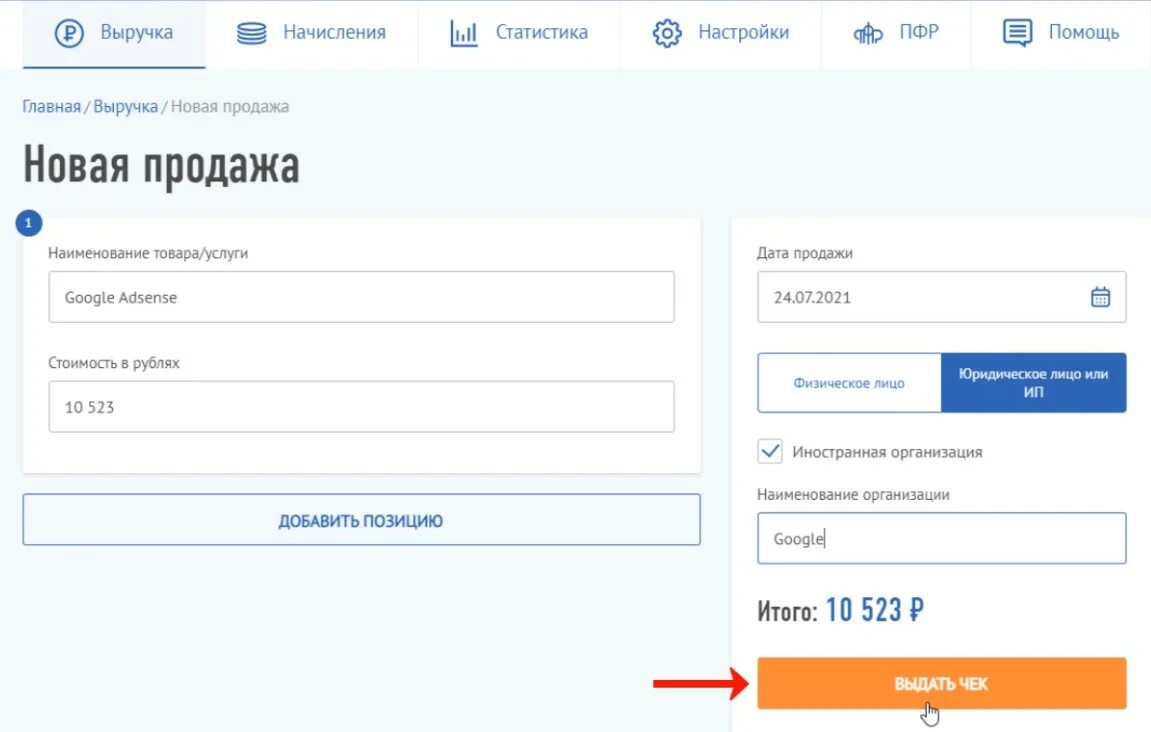1151x732 pixels.
Task: Open the calendar icon in sale date
Action: pyautogui.click(x=1100, y=297)
